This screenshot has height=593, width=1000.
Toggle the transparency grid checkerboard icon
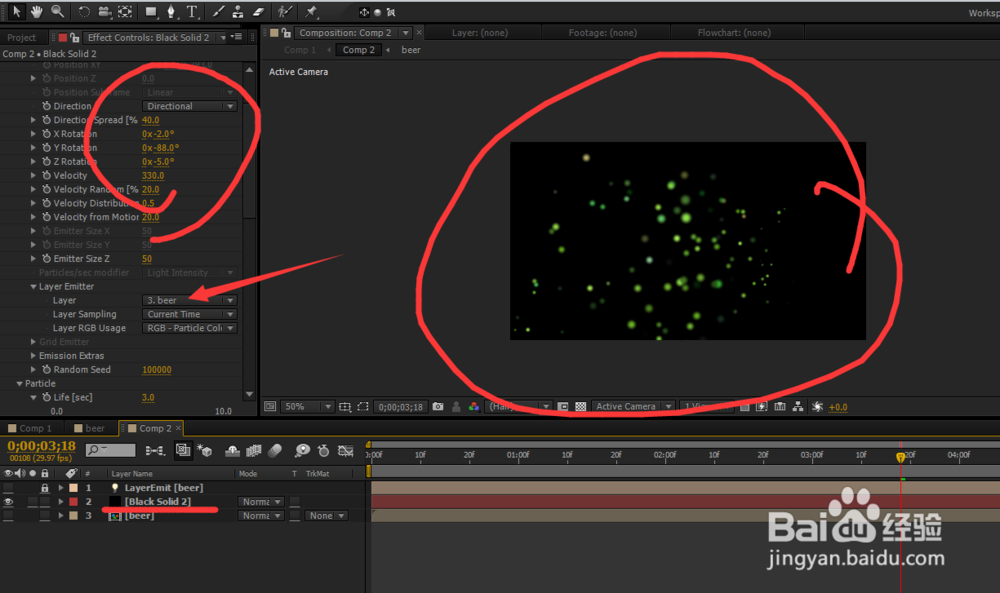[580, 406]
